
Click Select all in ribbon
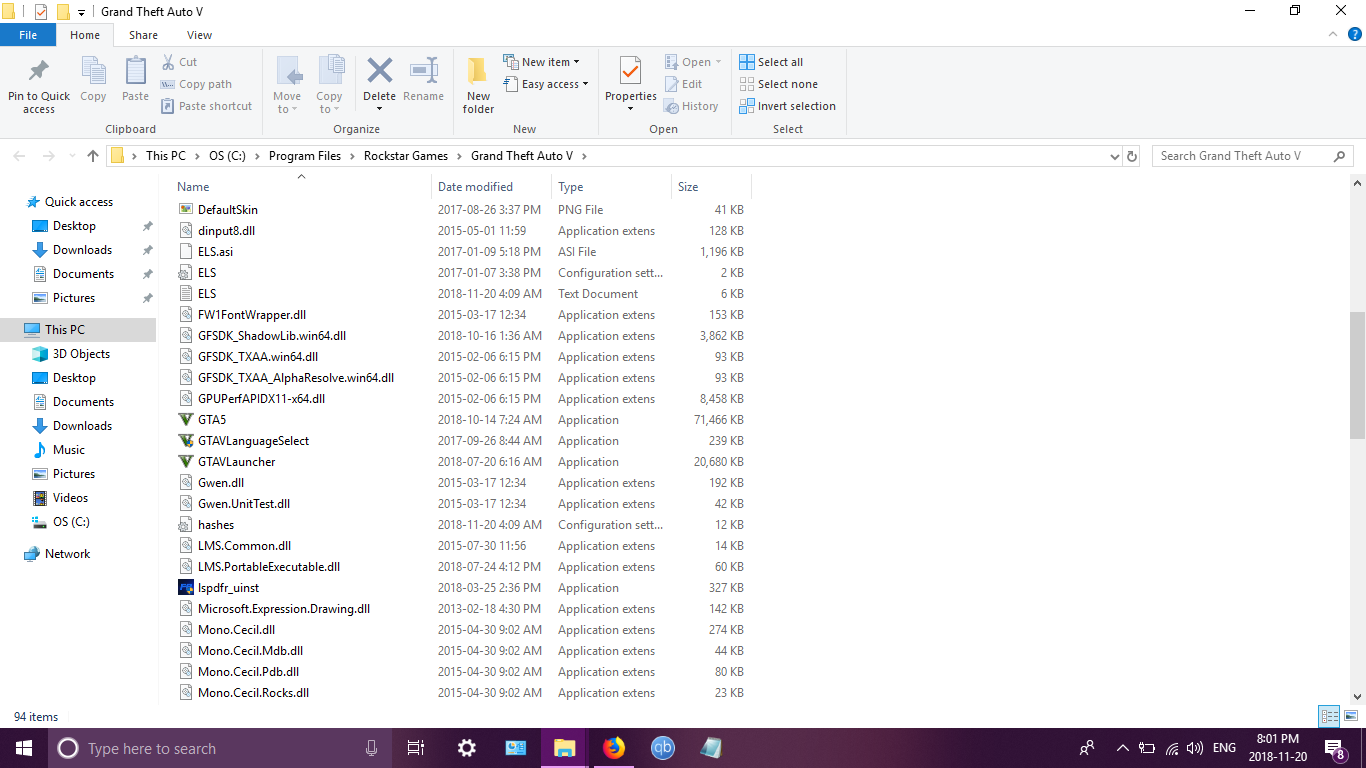(x=771, y=62)
